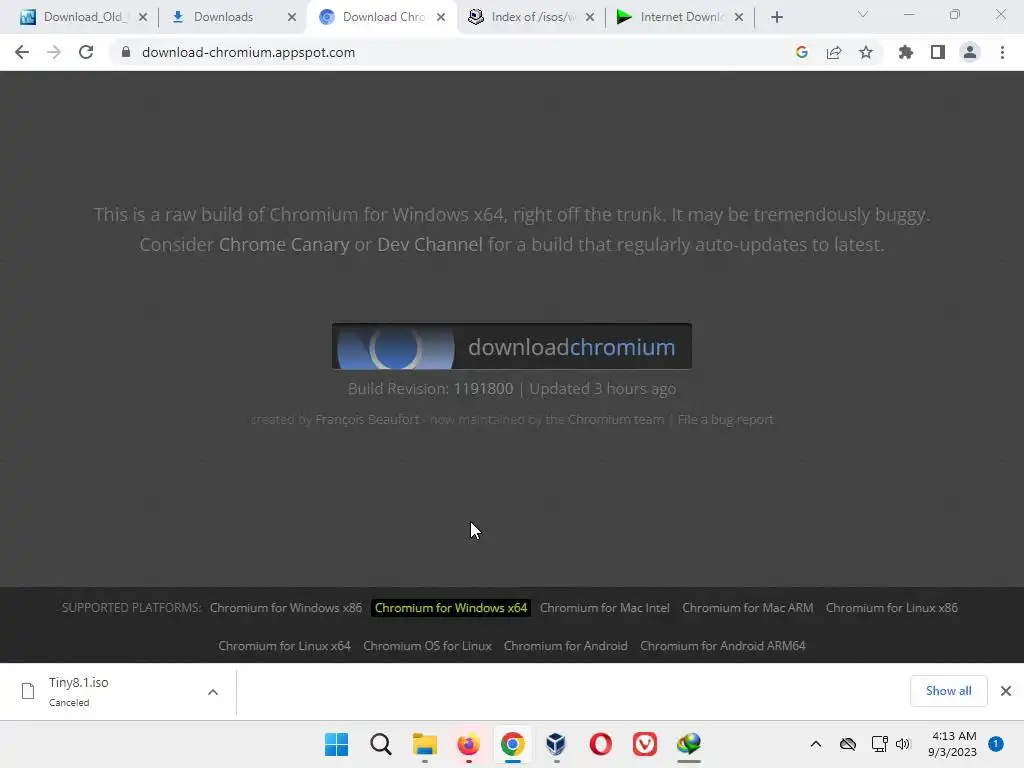Open the Chromium team link

tap(615, 419)
